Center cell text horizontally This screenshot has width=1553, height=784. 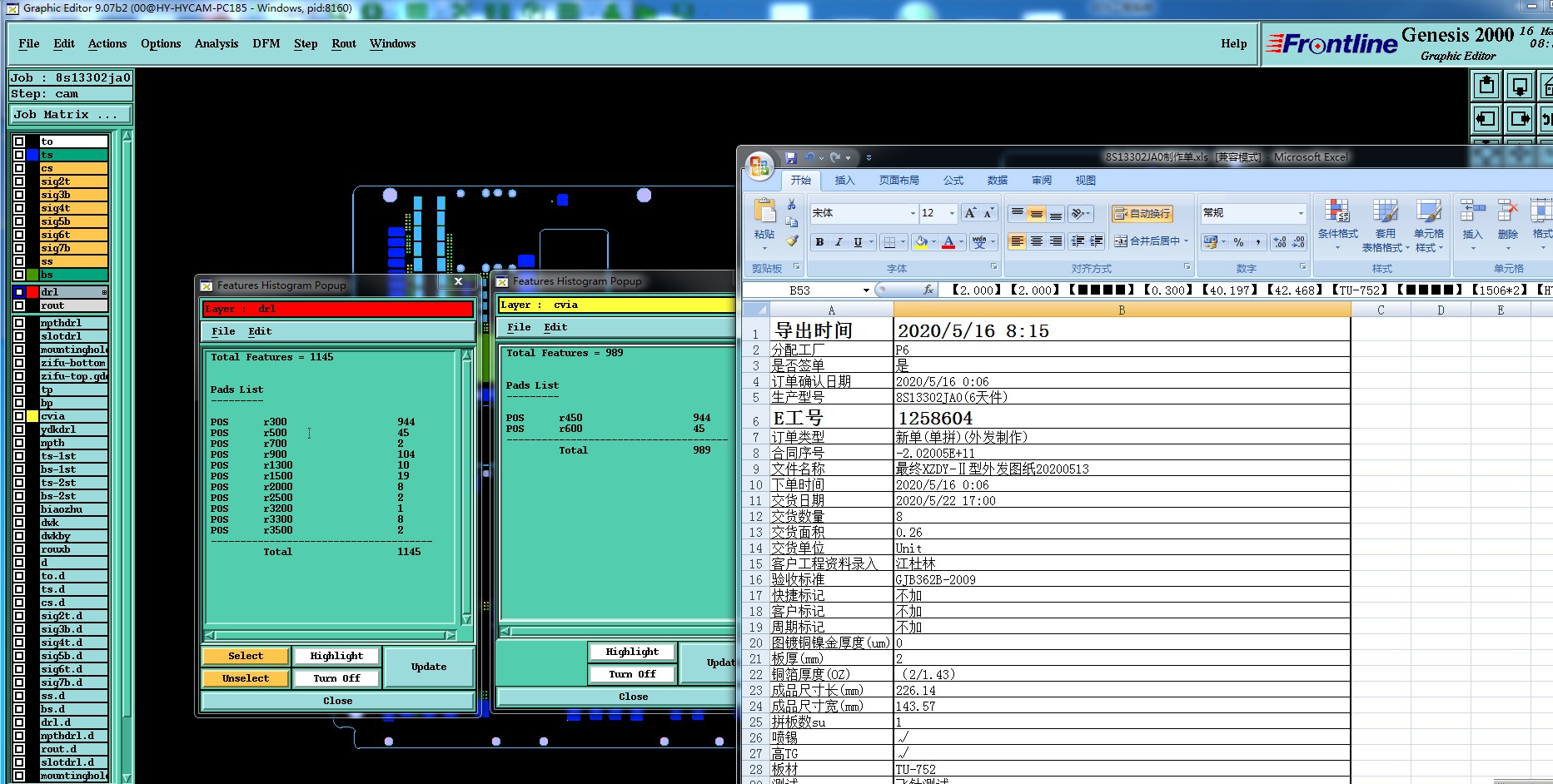pyautogui.click(x=1037, y=241)
